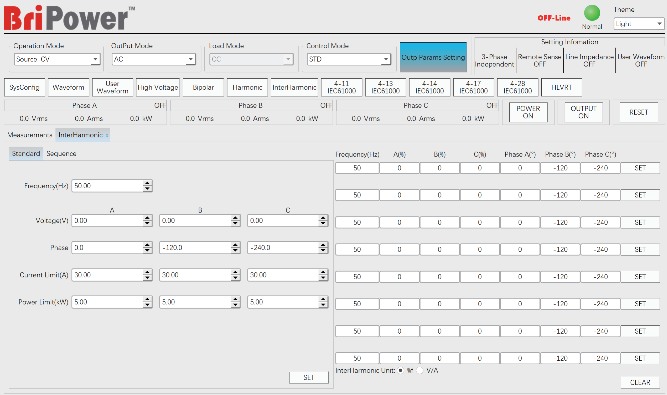Click Frequency cell in first interharmonic table row
The image size is (667, 395).
(x=357, y=168)
